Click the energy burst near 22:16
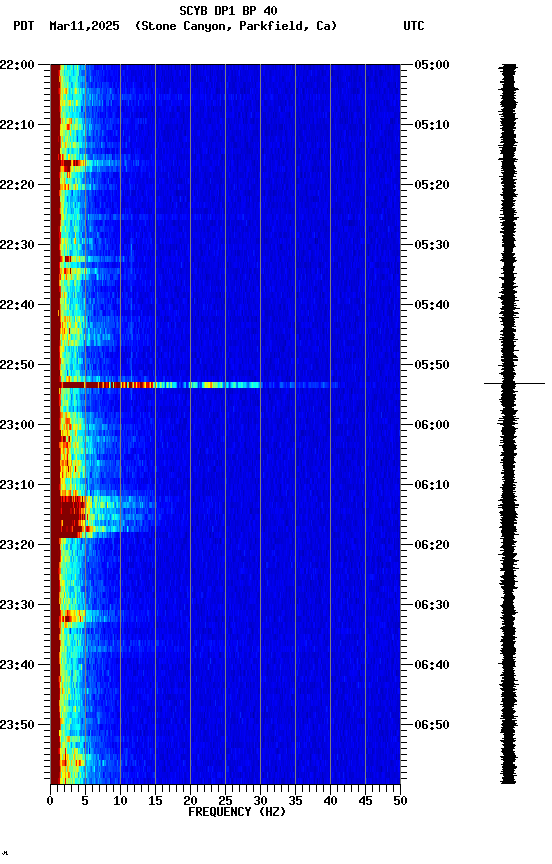 point(72,164)
